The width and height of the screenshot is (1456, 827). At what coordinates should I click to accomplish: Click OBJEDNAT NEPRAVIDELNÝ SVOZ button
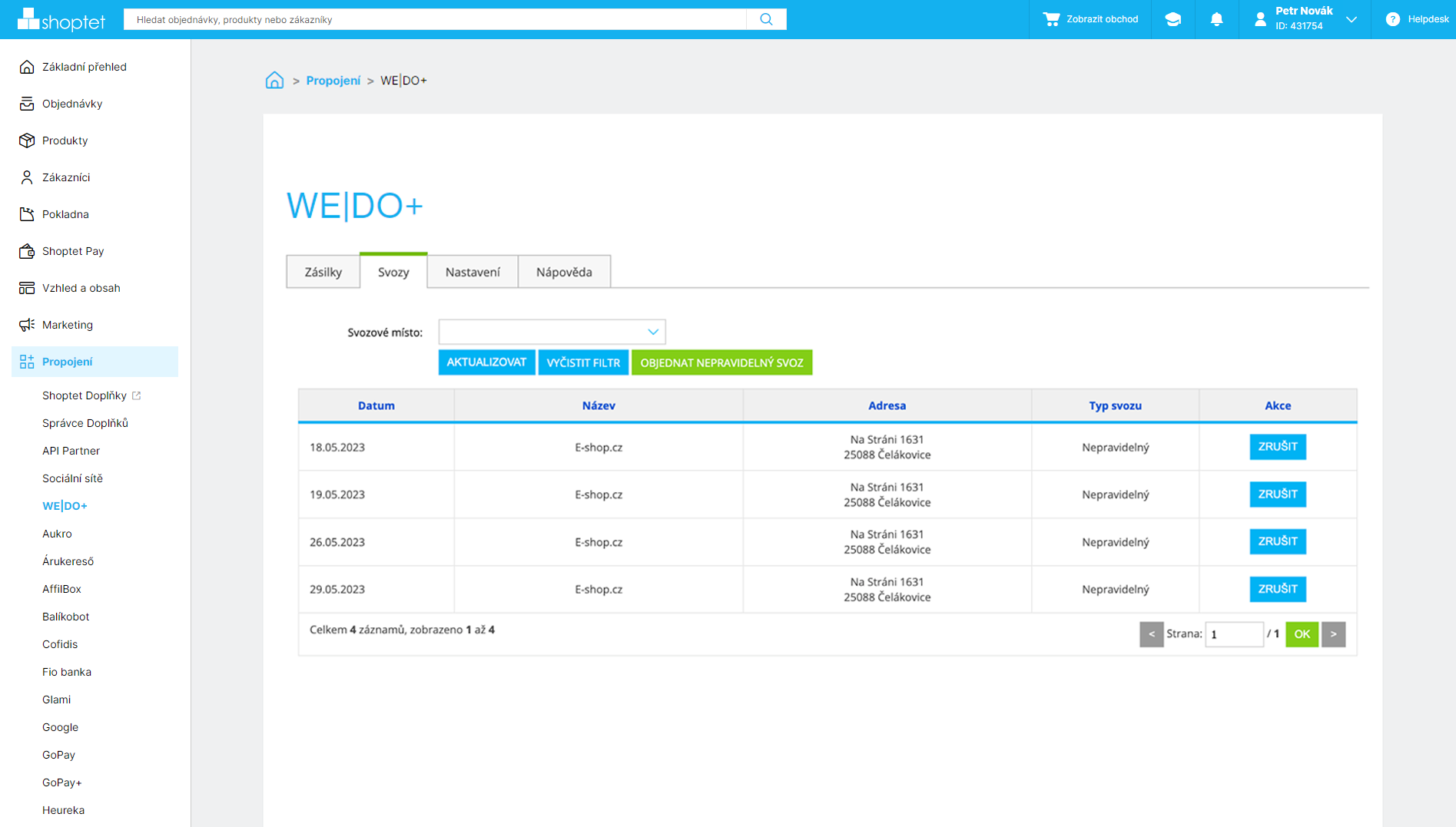[x=721, y=362]
